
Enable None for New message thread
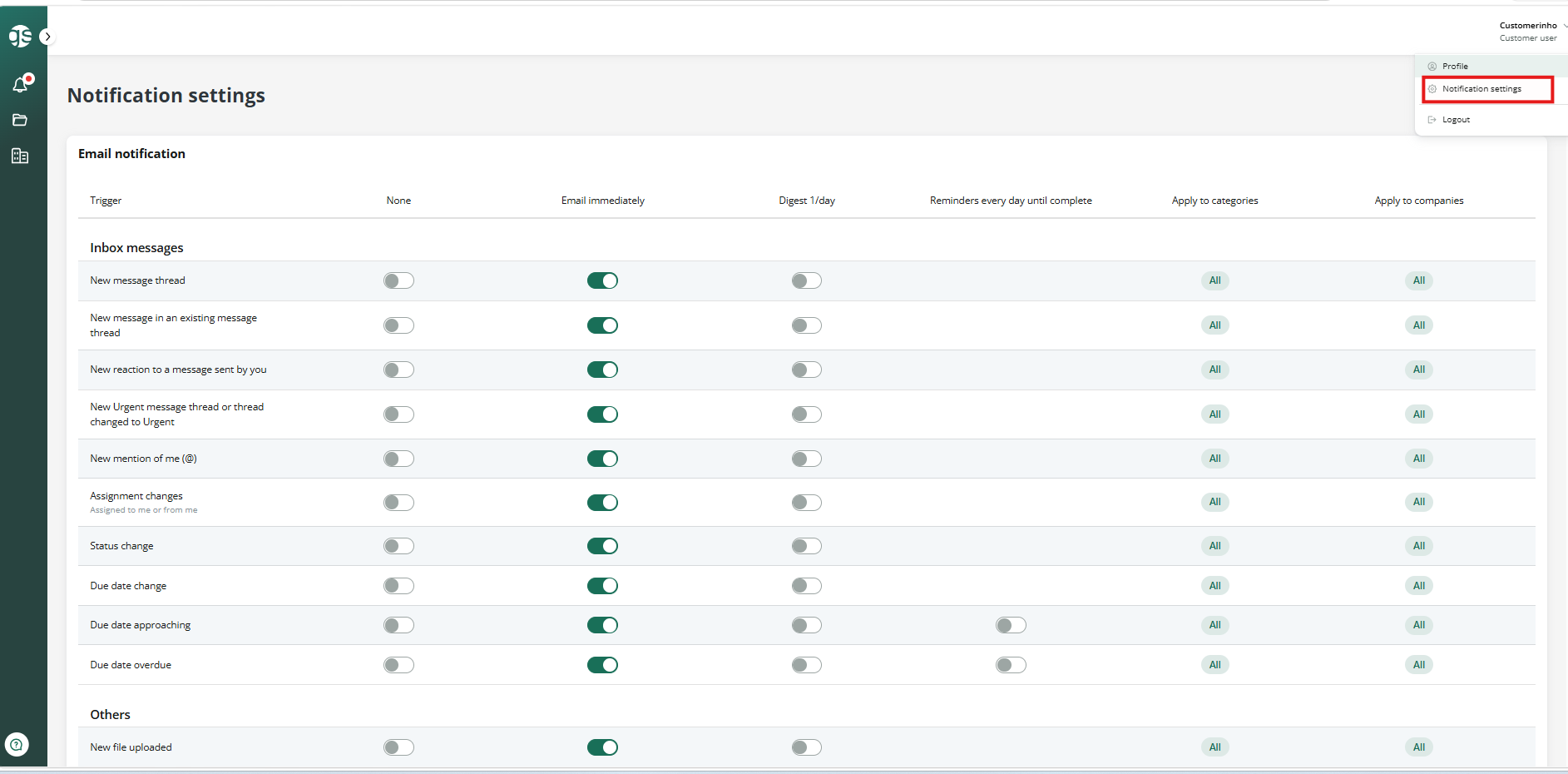coord(398,280)
